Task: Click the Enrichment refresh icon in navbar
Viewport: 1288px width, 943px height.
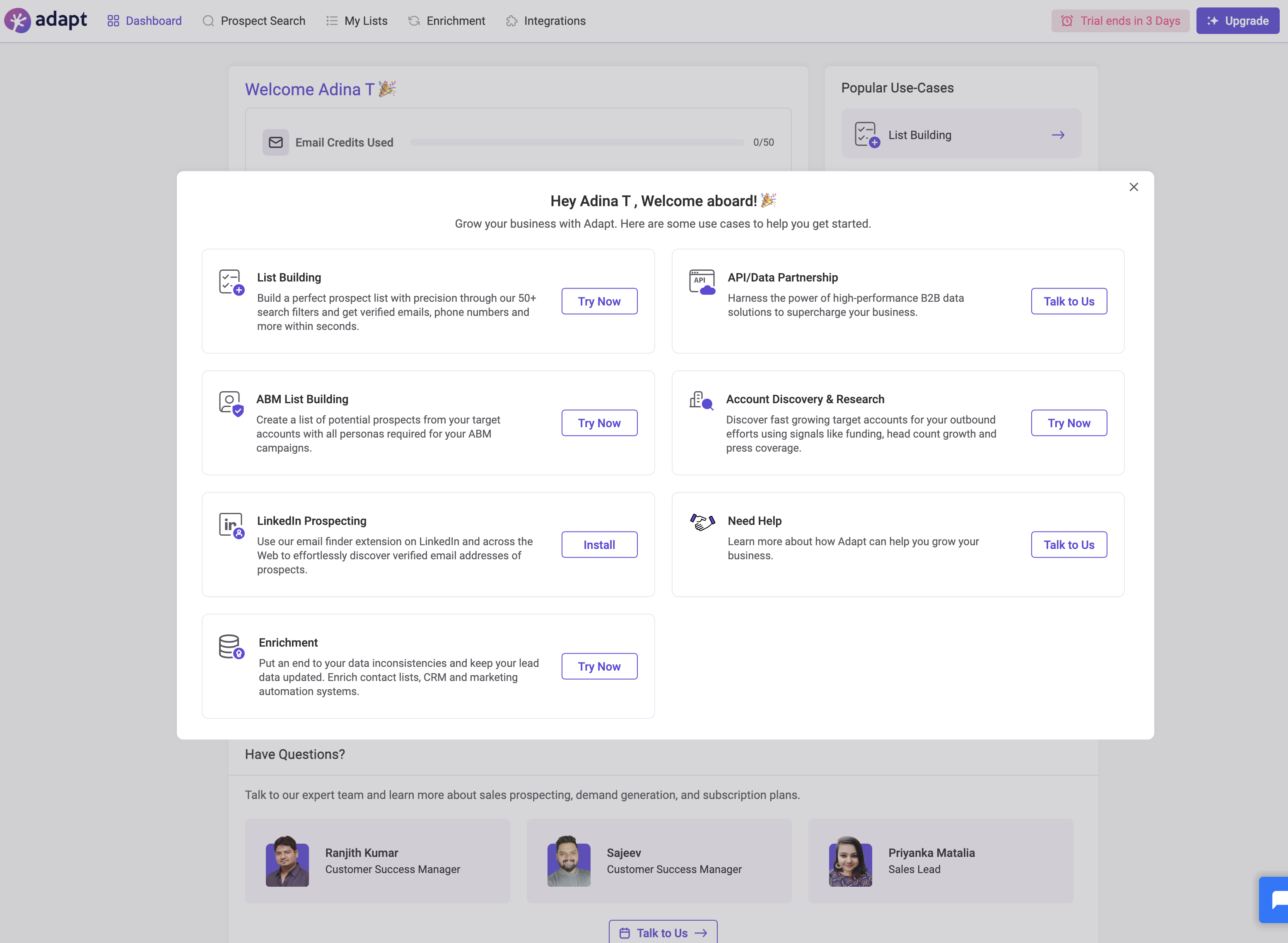Action: tap(414, 21)
